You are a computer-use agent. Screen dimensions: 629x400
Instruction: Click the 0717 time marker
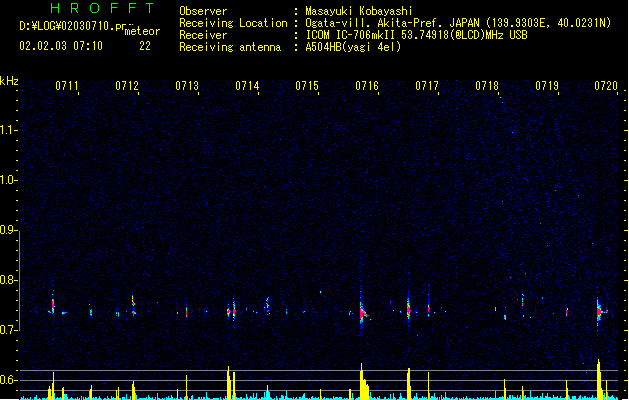coord(427,86)
